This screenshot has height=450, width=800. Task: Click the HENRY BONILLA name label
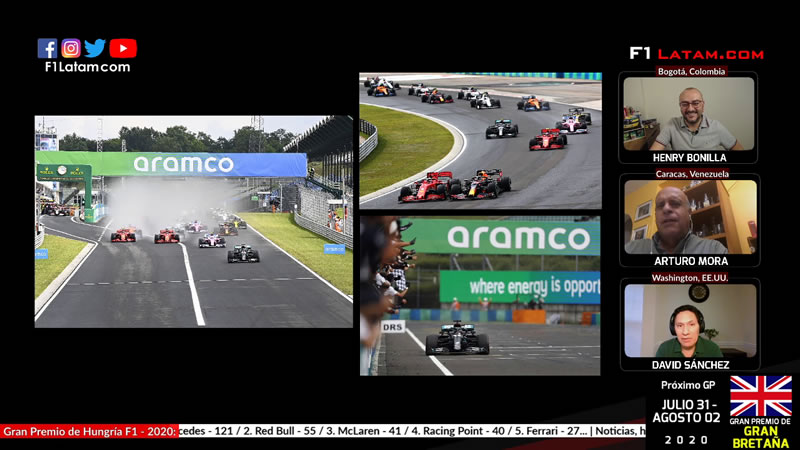click(689, 158)
